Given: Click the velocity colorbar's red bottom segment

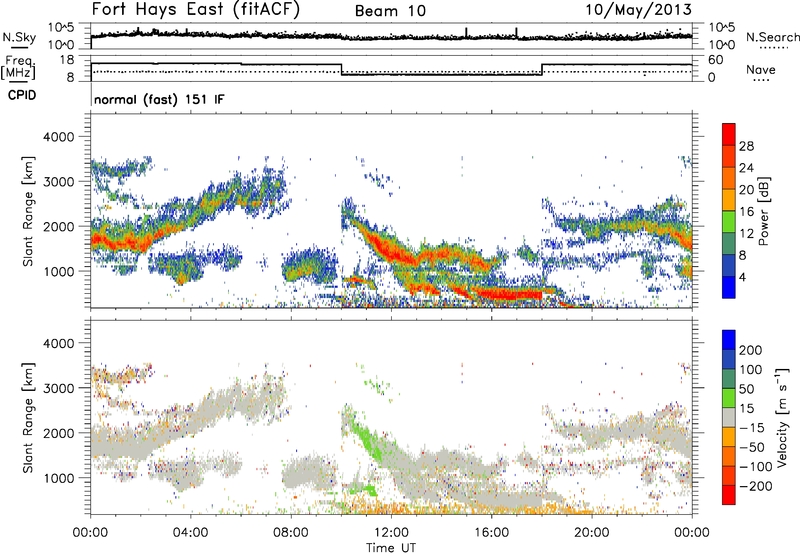Looking at the screenshot, I should coord(729,495).
